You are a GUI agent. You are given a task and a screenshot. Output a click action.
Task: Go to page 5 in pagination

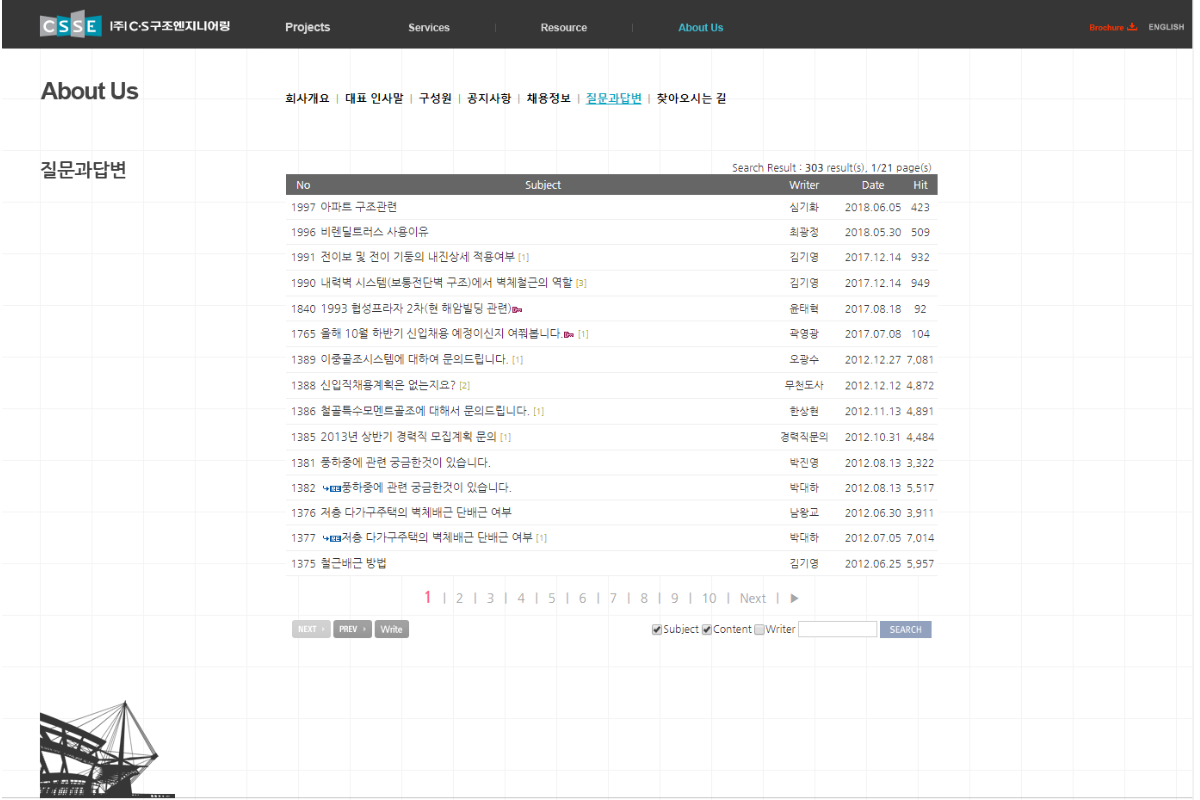(x=551, y=598)
